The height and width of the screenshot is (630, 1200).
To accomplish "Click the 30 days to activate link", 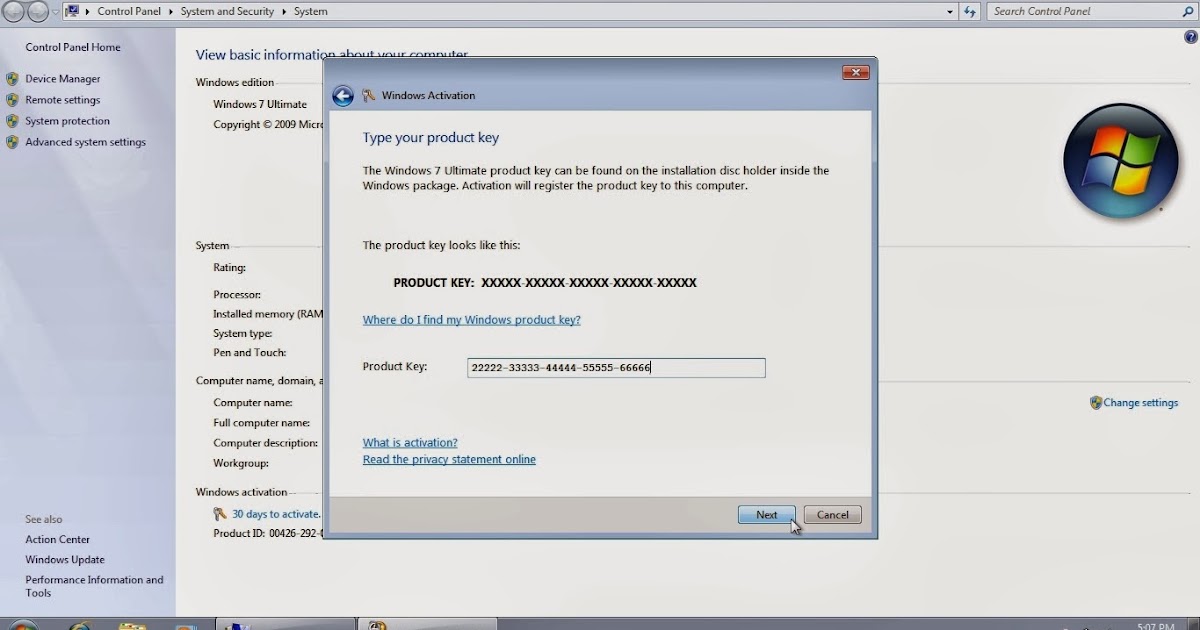I will 276,514.
